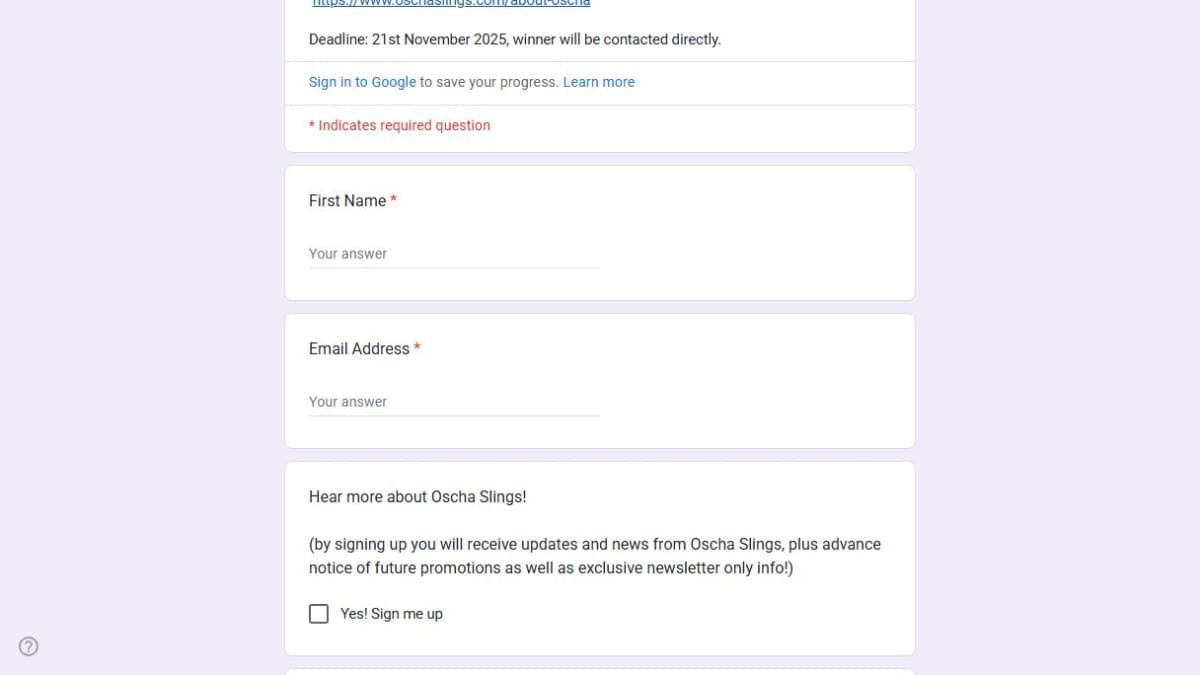Click the 'winner will be contacted directly' text
The image size is (1200, 675).
coord(617,40)
